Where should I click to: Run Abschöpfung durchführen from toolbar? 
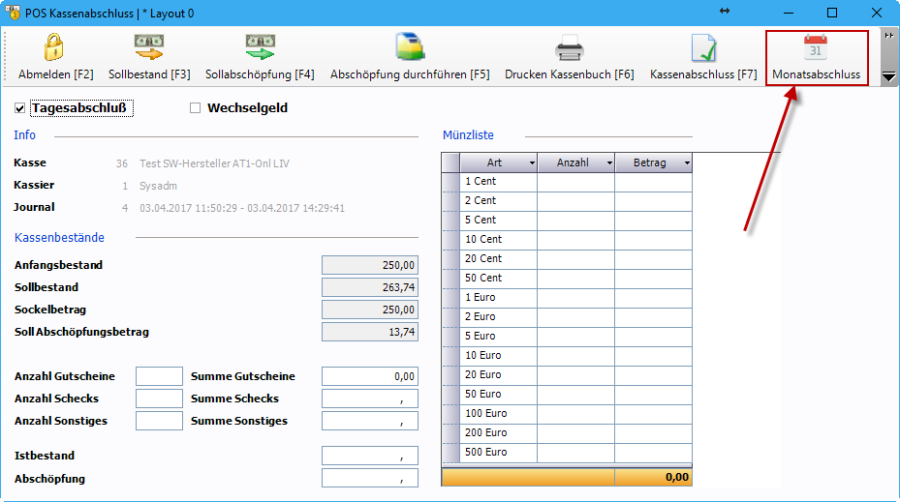(409, 48)
